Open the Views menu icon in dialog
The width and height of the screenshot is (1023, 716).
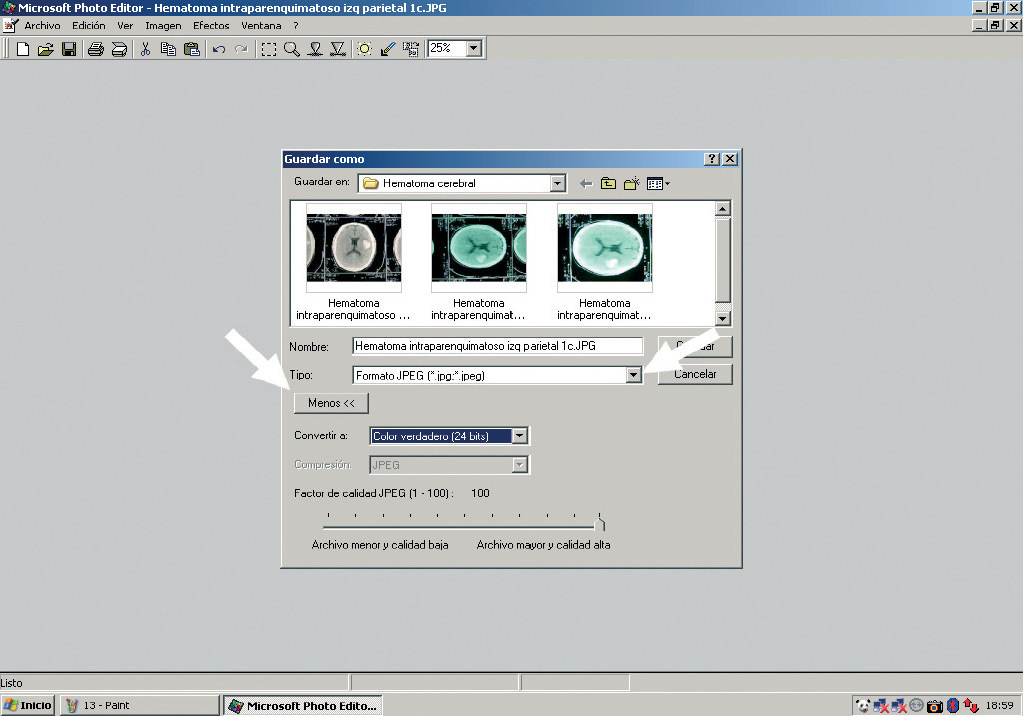click(657, 184)
